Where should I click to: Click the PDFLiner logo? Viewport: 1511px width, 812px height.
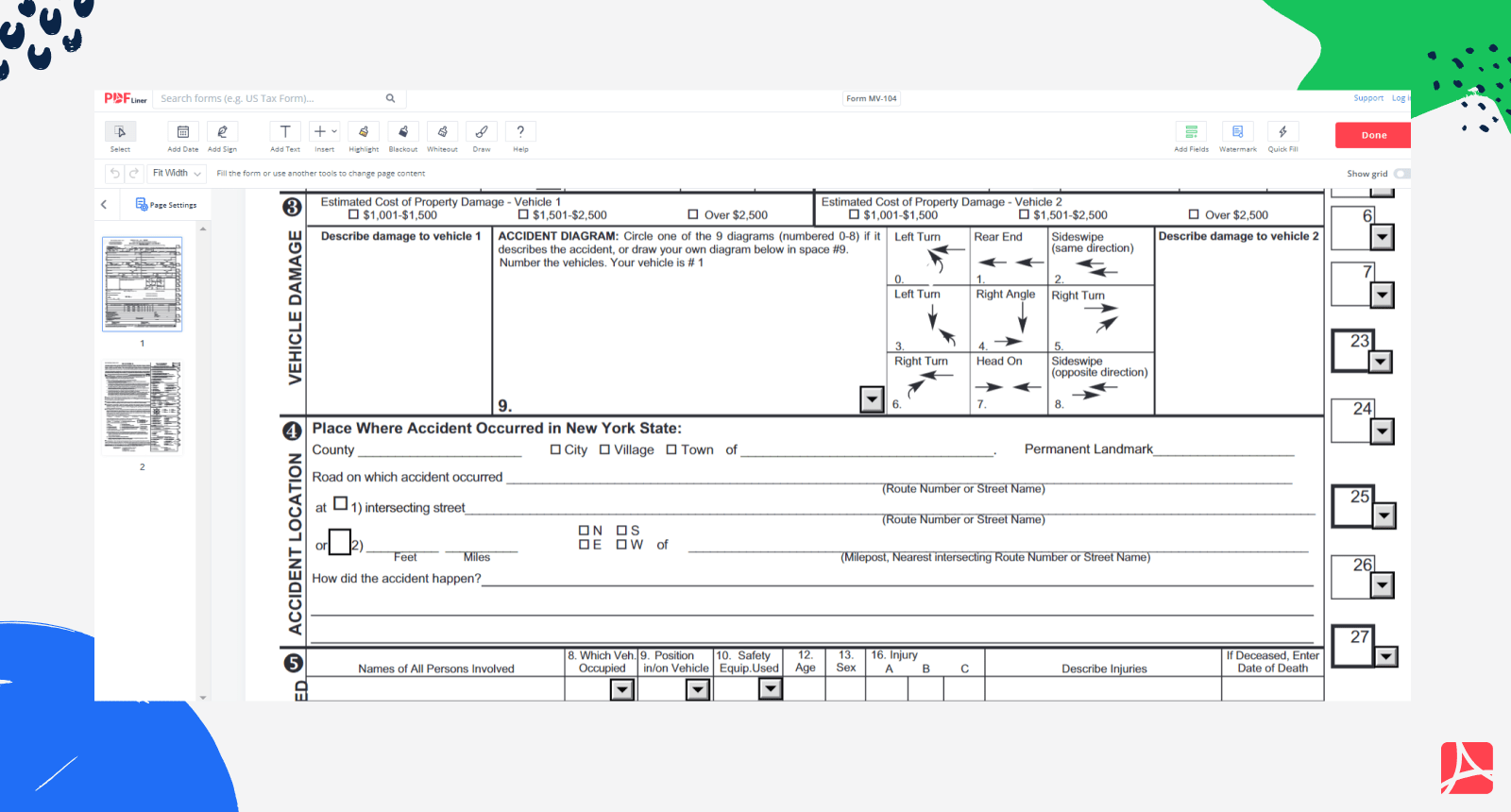pos(126,98)
